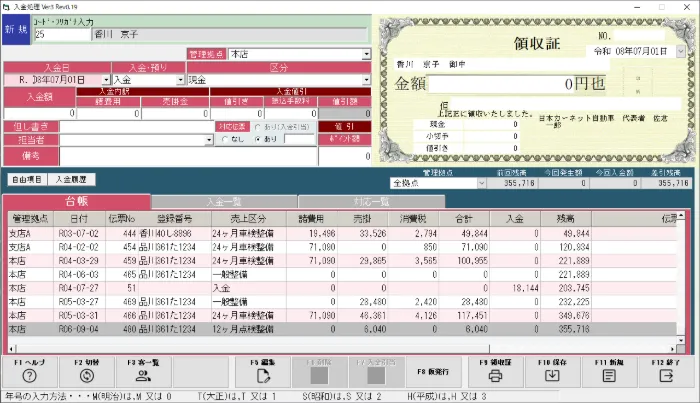Open F1 help icon

[29, 376]
